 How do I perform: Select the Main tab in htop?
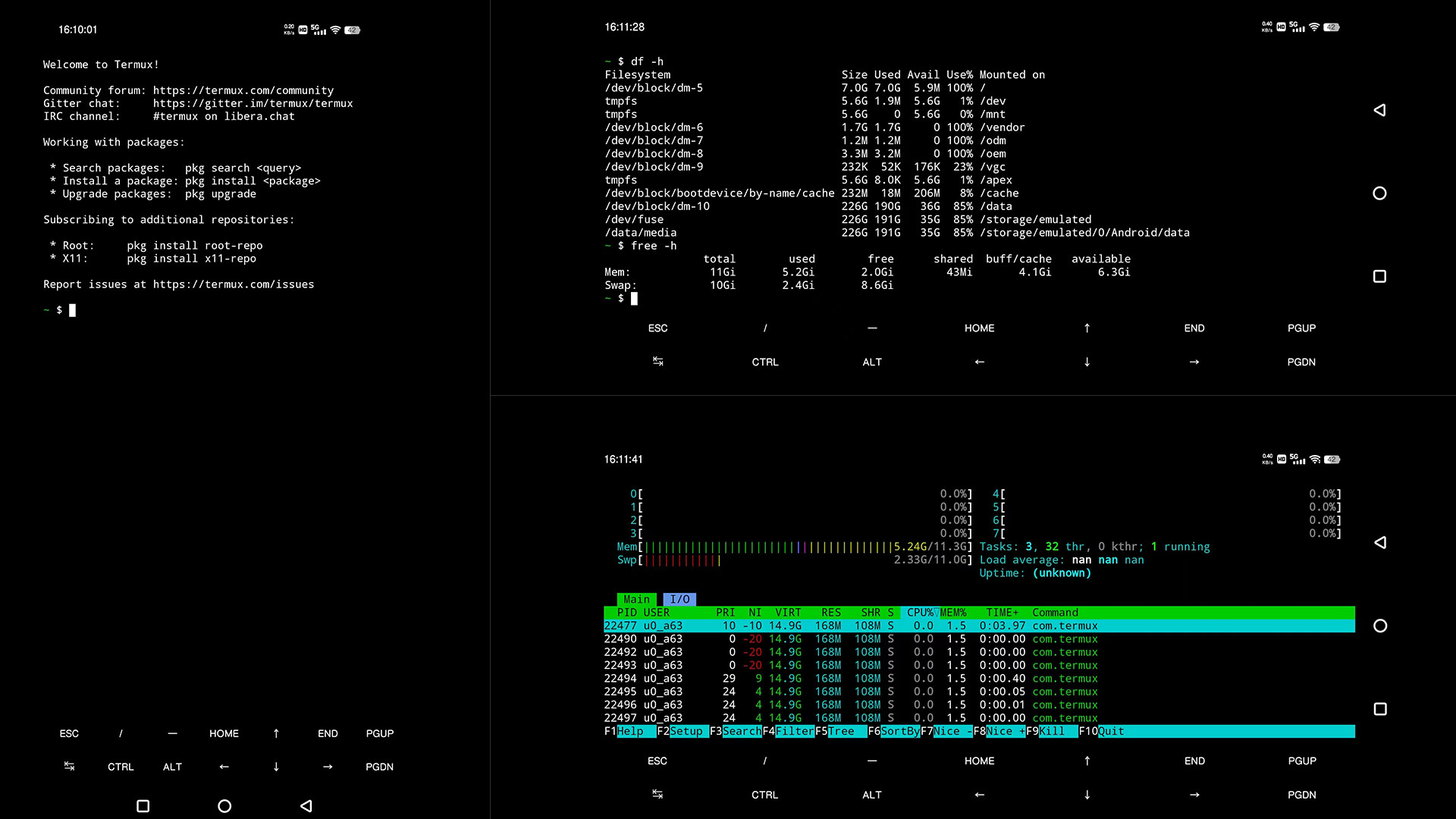[637, 599]
